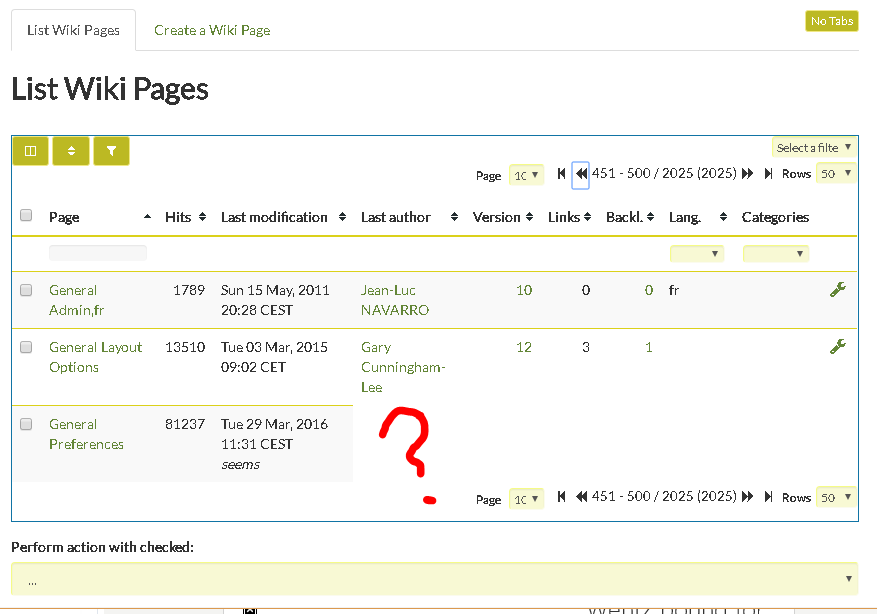Select the List Wiki Pages tab
This screenshot has height=614, width=877.
tap(73, 30)
